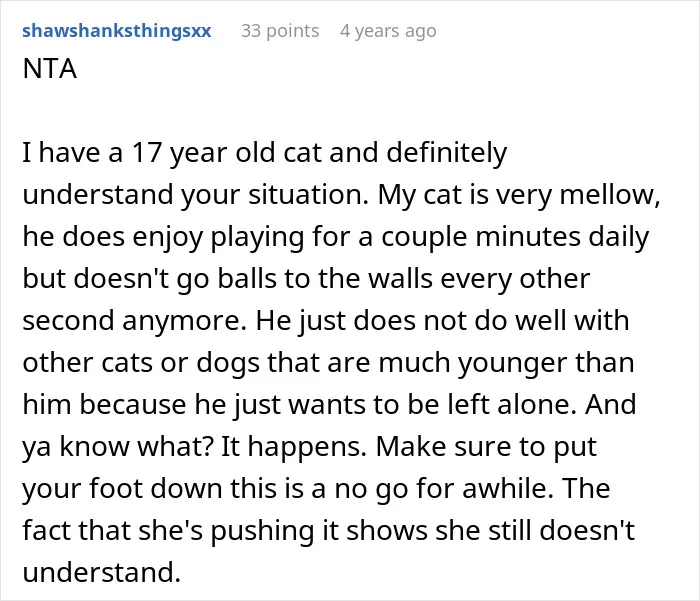Click the phrase "My cat is very mellow"
The image size is (700, 601).
tap(518, 195)
